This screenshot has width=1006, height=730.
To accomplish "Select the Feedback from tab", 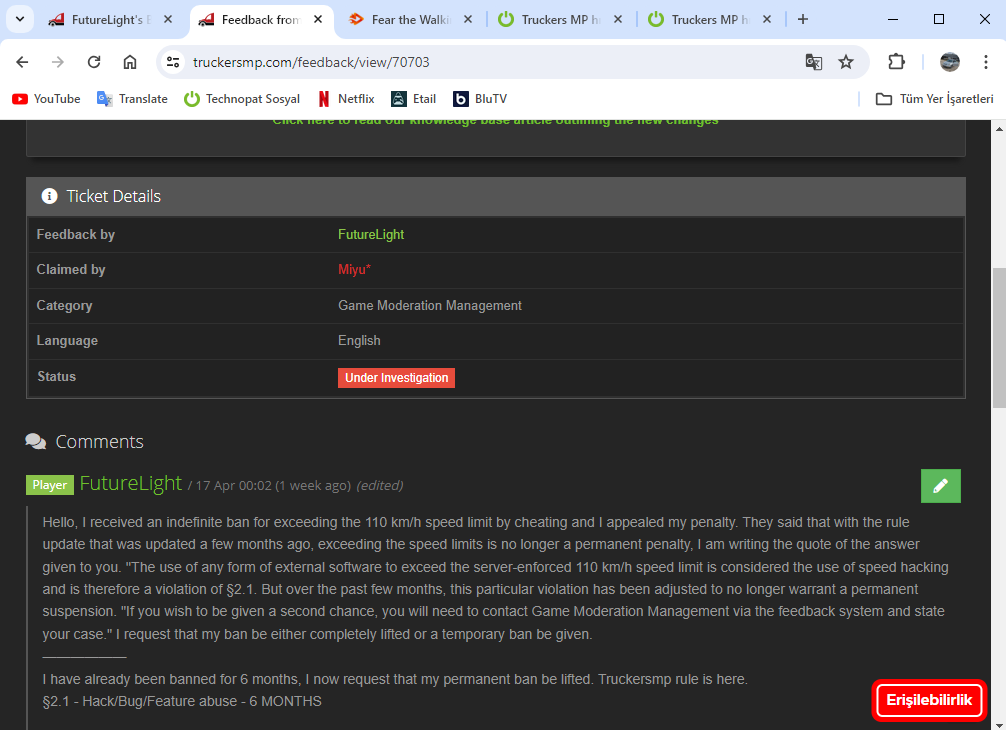I will coord(260,20).
